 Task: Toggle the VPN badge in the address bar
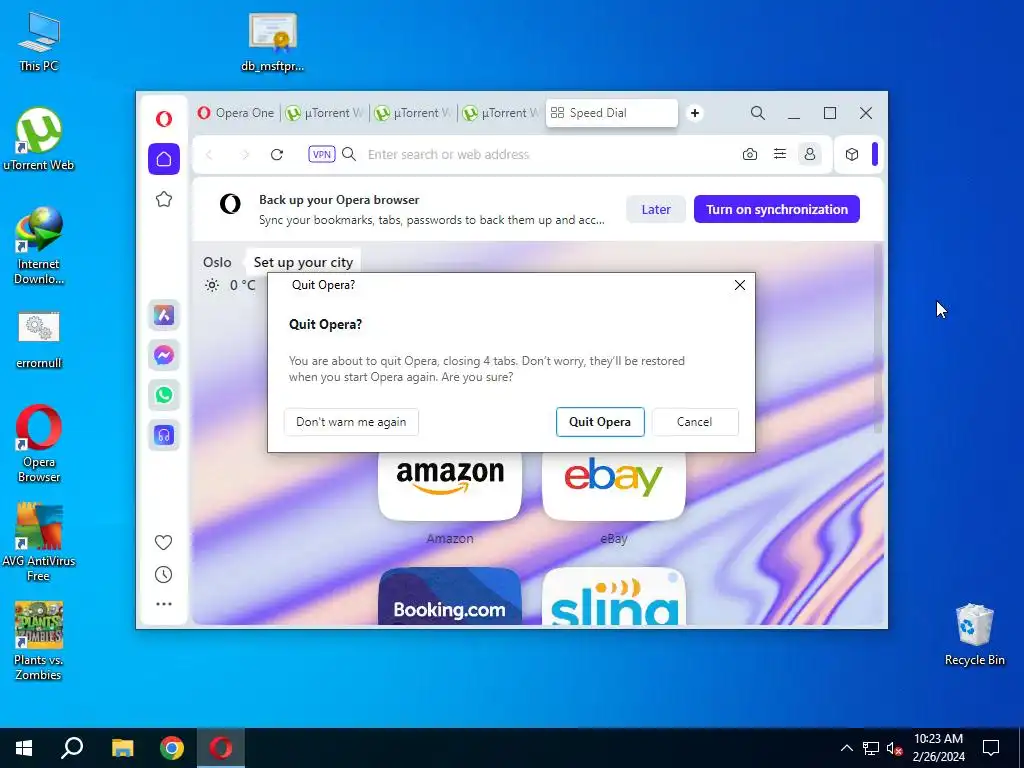click(x=321, y=154)
